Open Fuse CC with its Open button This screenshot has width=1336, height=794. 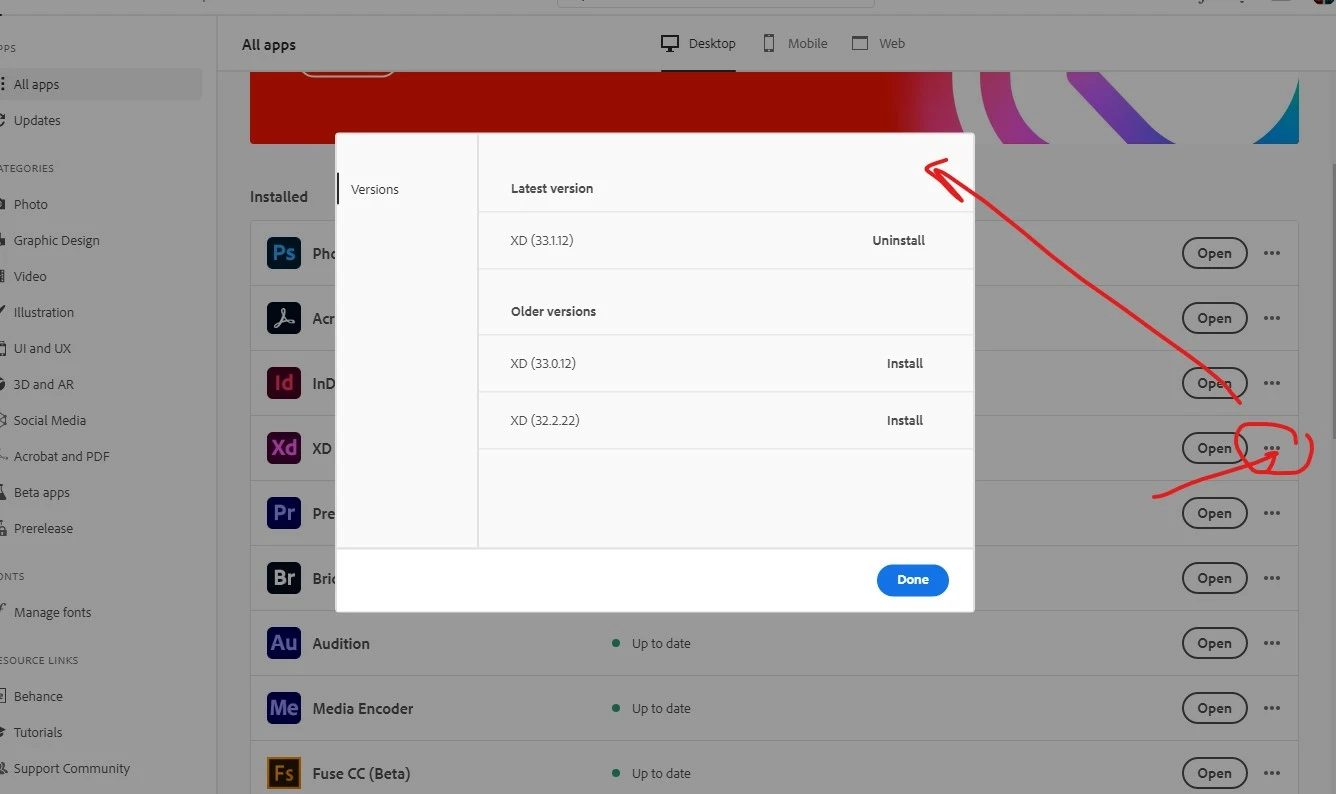tap(1214, 773)
